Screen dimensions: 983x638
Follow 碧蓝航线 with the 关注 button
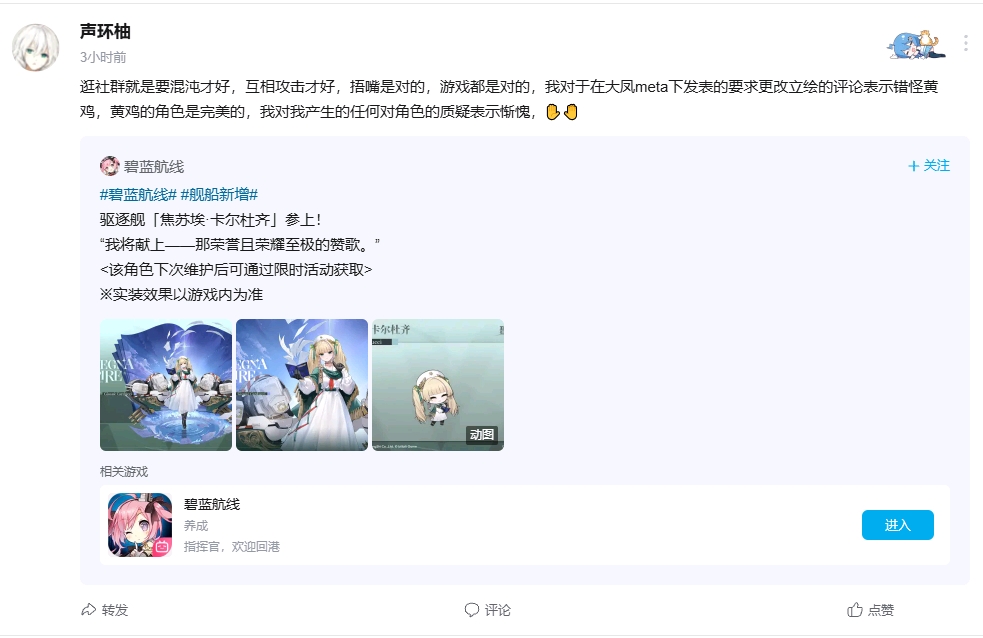pos(929,165)
